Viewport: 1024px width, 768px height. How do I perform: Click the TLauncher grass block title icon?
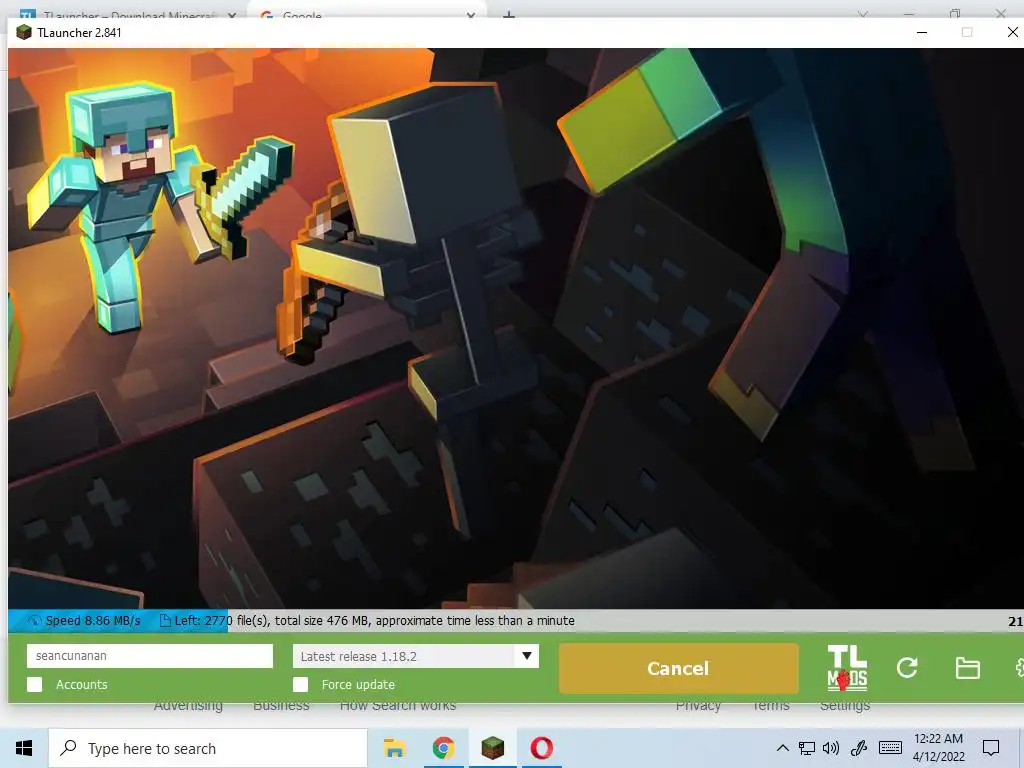click(24, 33)
